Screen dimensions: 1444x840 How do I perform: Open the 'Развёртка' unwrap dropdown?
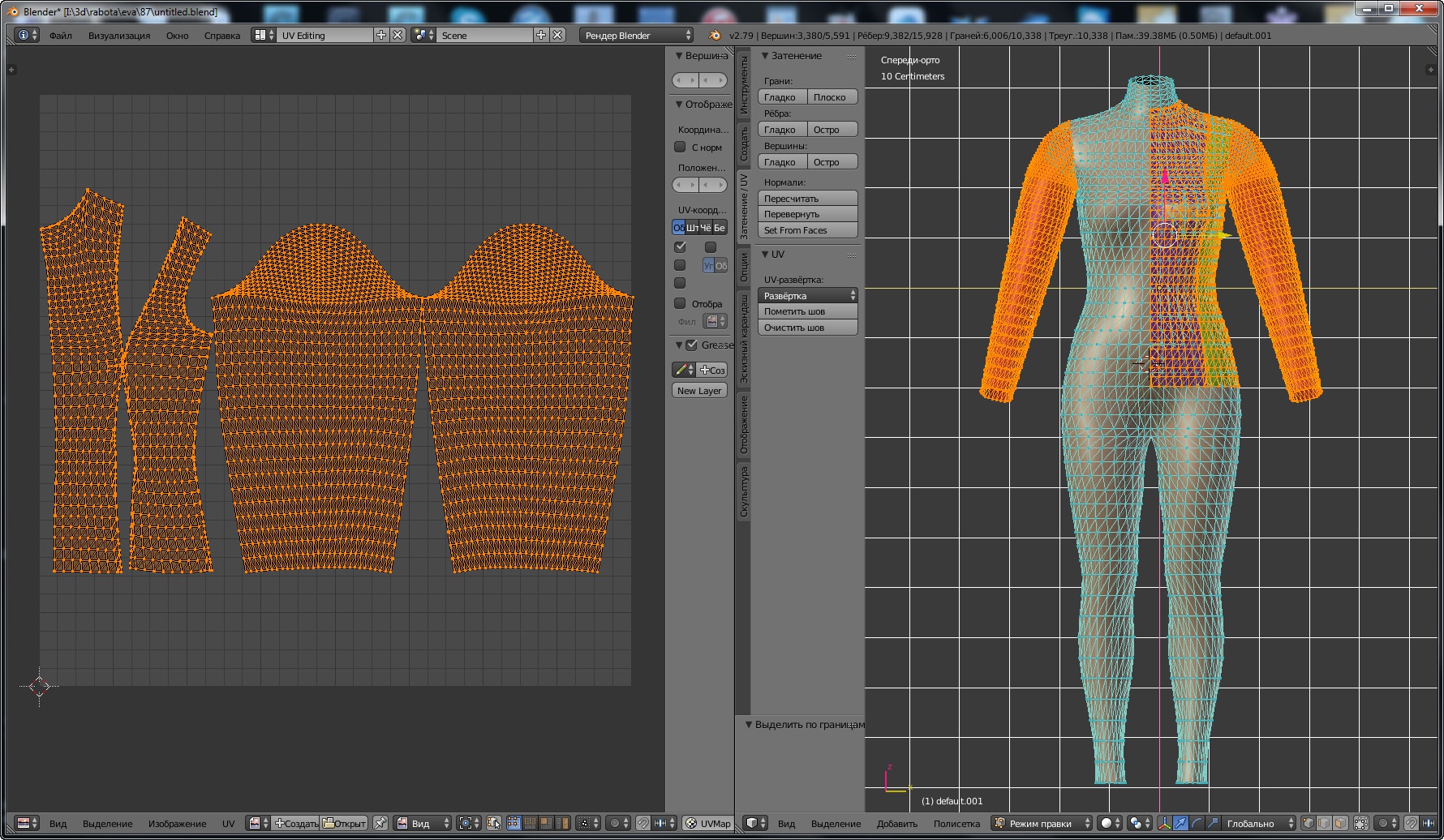click(807, 296)
